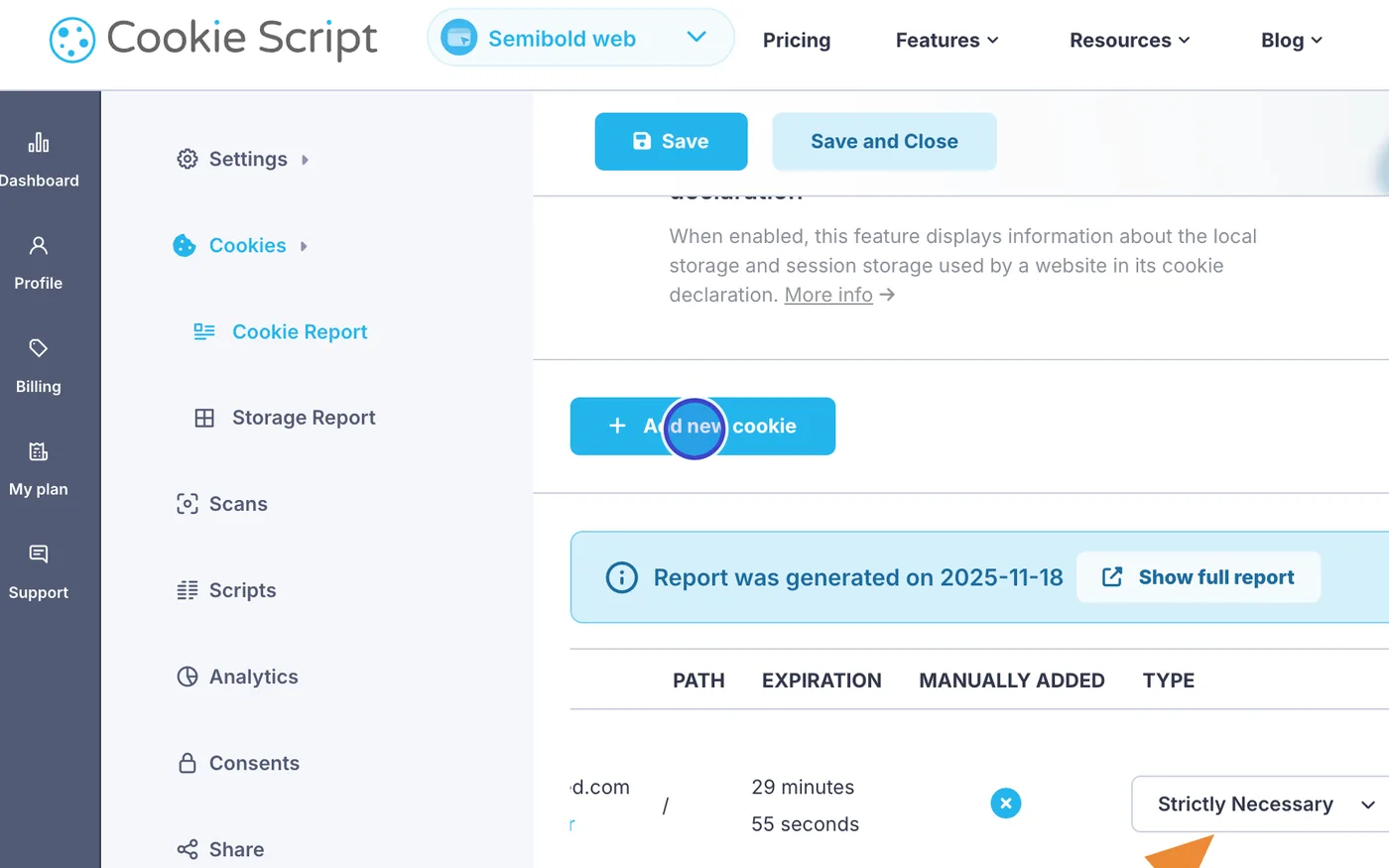Click the EXPIRATION column header
This screenshot has width=1389, height=868.
tap(821, 681)
